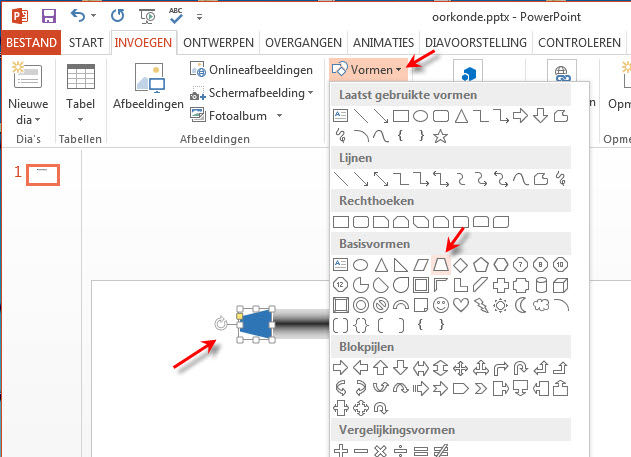Run the spelling check icon
631x457 pixels.
176,15
